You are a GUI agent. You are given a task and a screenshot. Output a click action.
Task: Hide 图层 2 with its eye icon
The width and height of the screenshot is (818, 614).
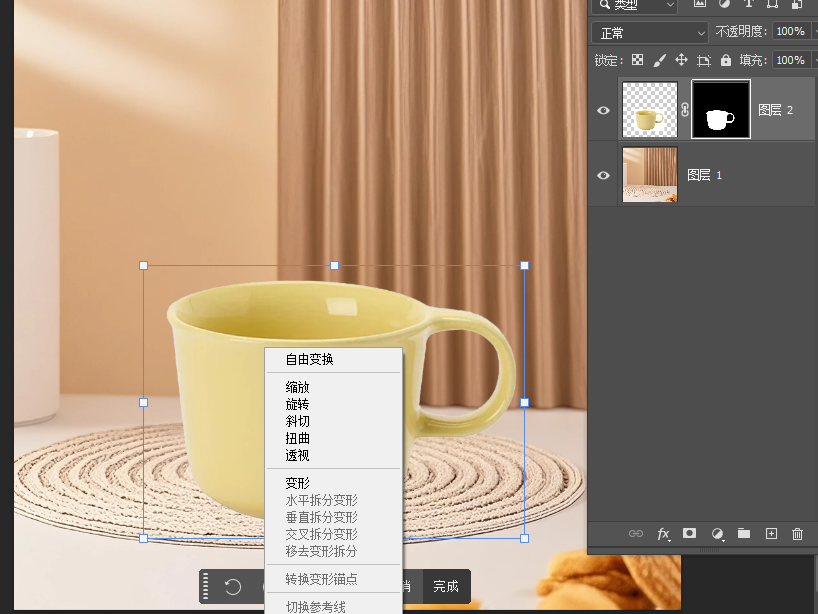(603, 110)
